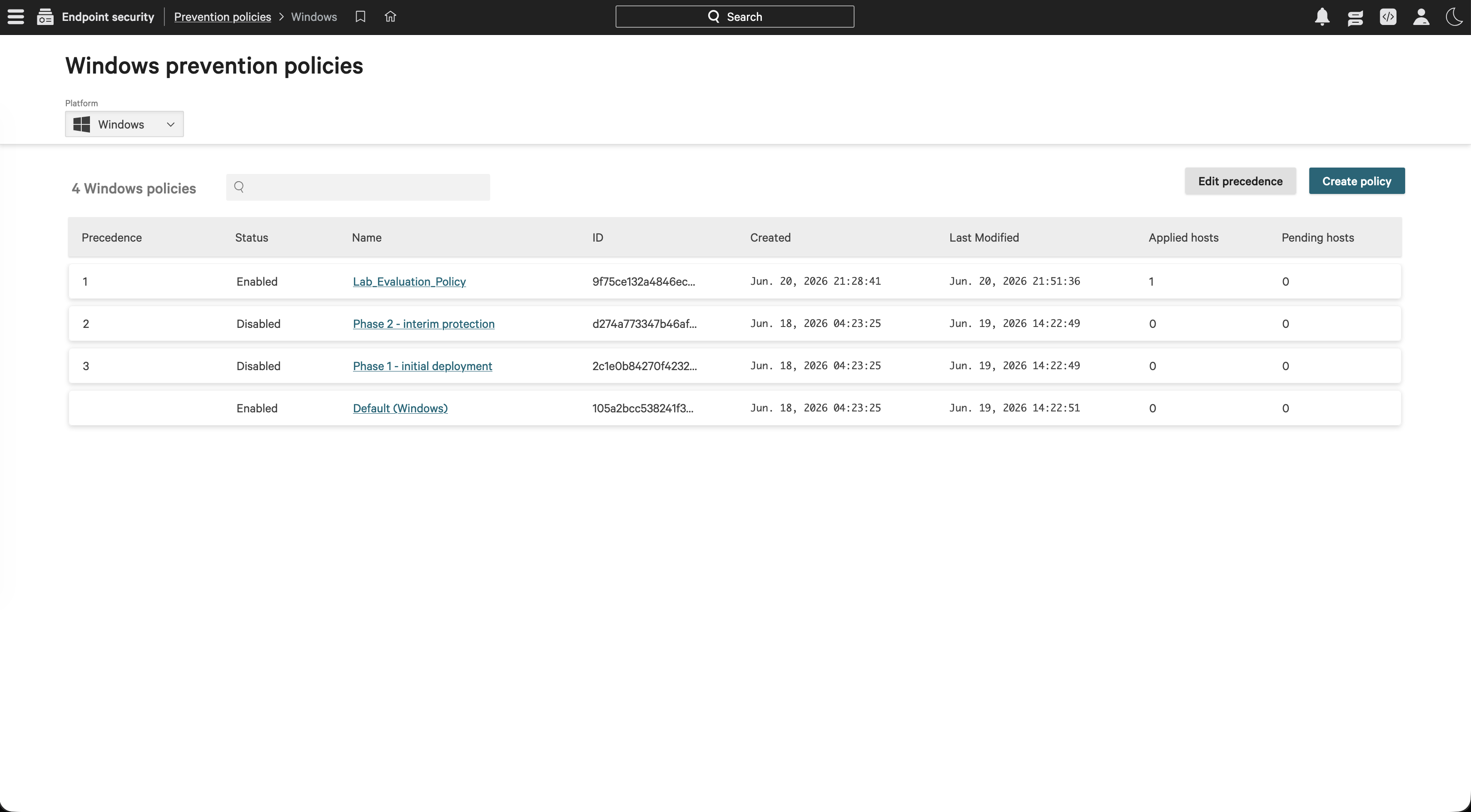Click Create policy button

point(1357,181)
